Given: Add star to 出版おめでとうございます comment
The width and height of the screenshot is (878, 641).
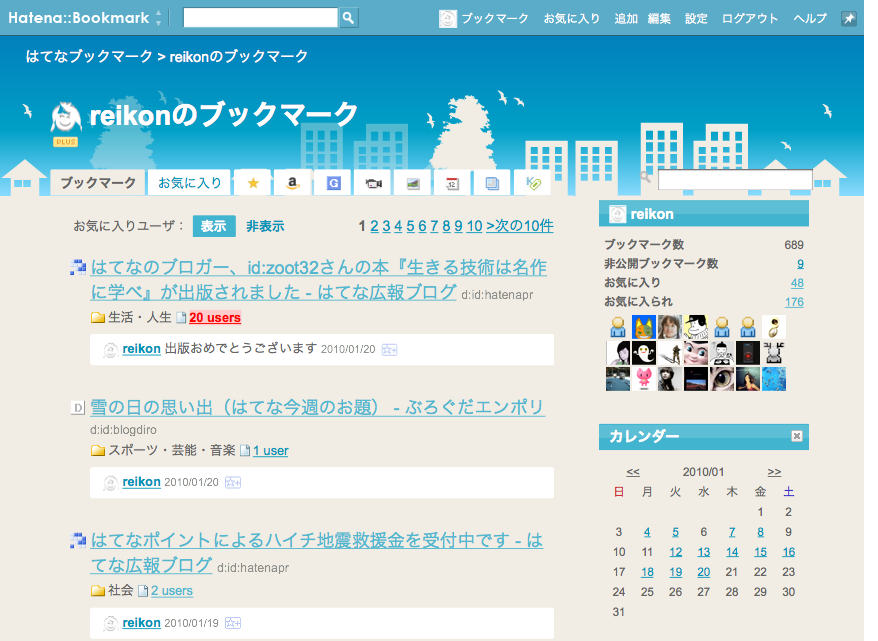Looking at the screenshot, I should [x=389, y=350].
